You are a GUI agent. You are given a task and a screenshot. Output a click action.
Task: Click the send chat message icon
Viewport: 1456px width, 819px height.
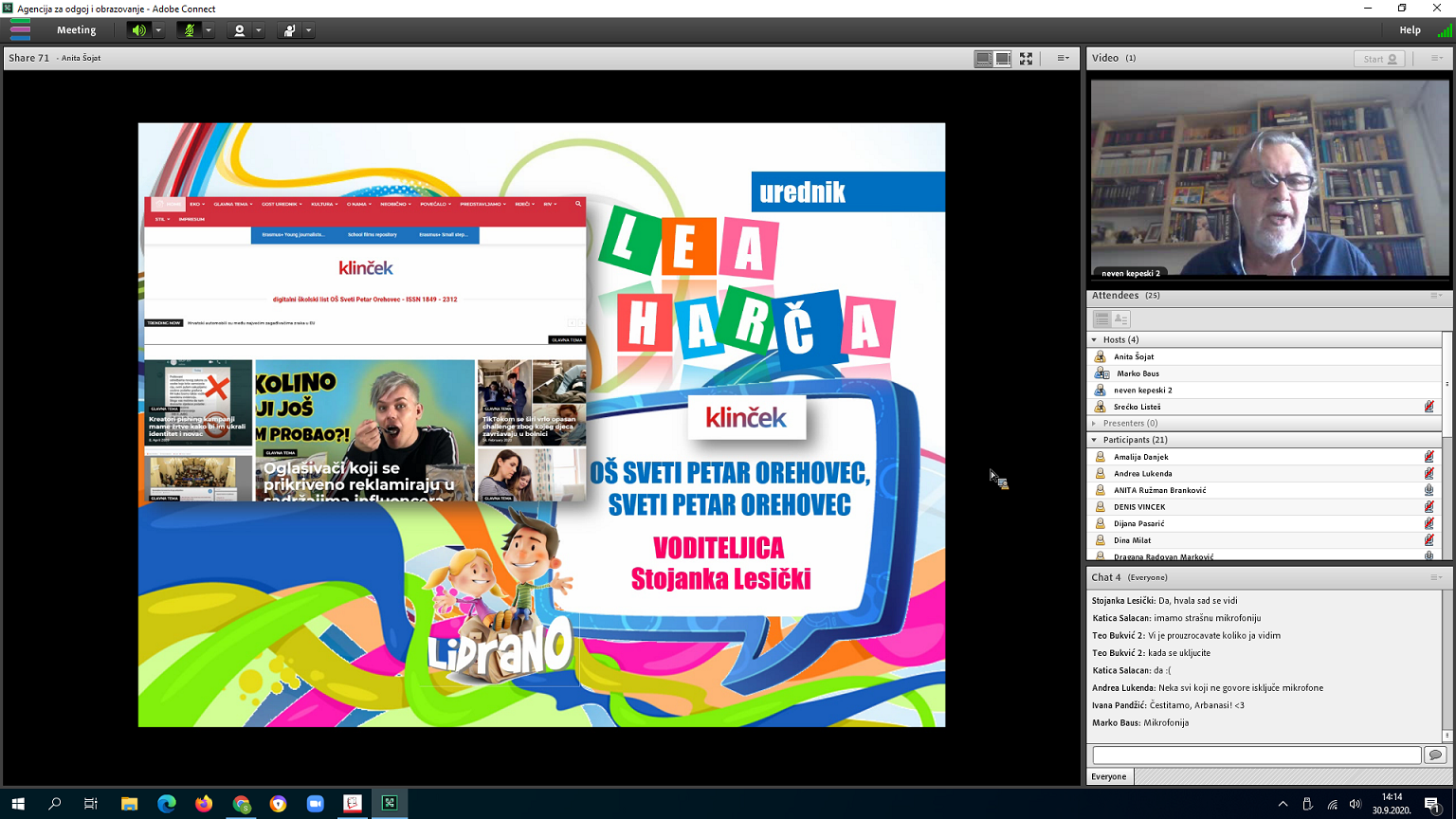(1435, 755)
